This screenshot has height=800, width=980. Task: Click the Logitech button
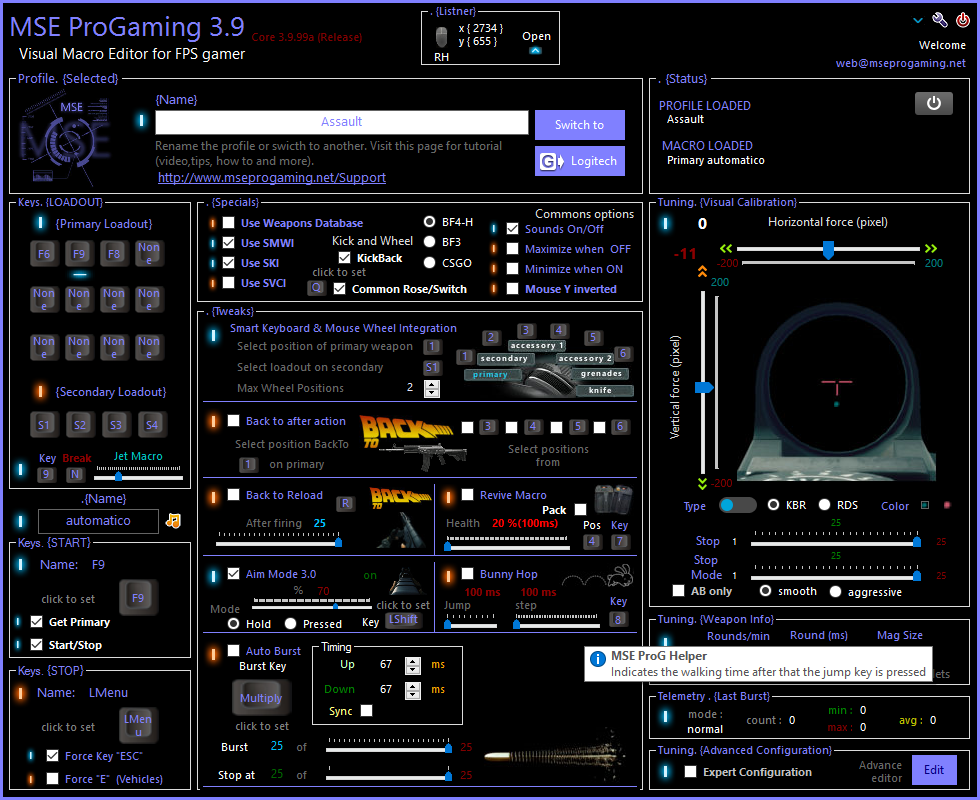coord(579,161)
